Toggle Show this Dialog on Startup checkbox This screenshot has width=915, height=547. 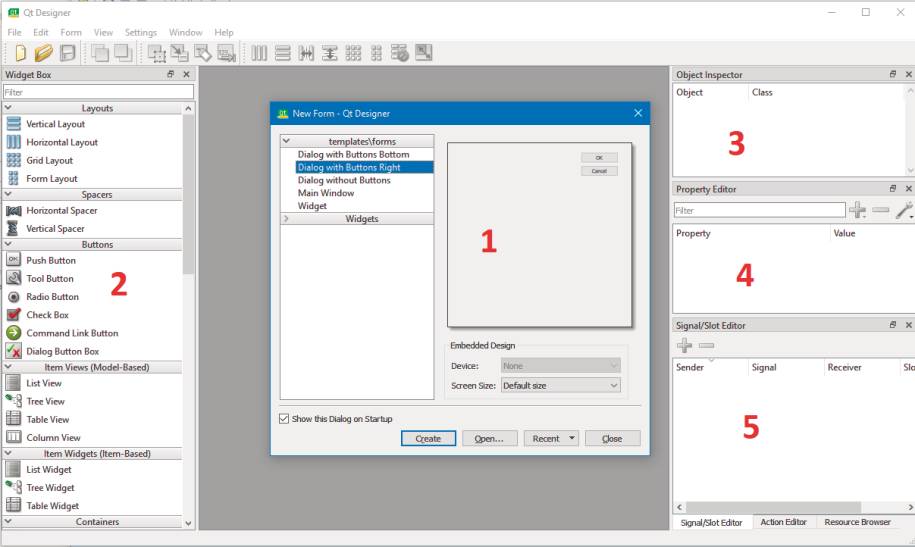pos(284,419)
